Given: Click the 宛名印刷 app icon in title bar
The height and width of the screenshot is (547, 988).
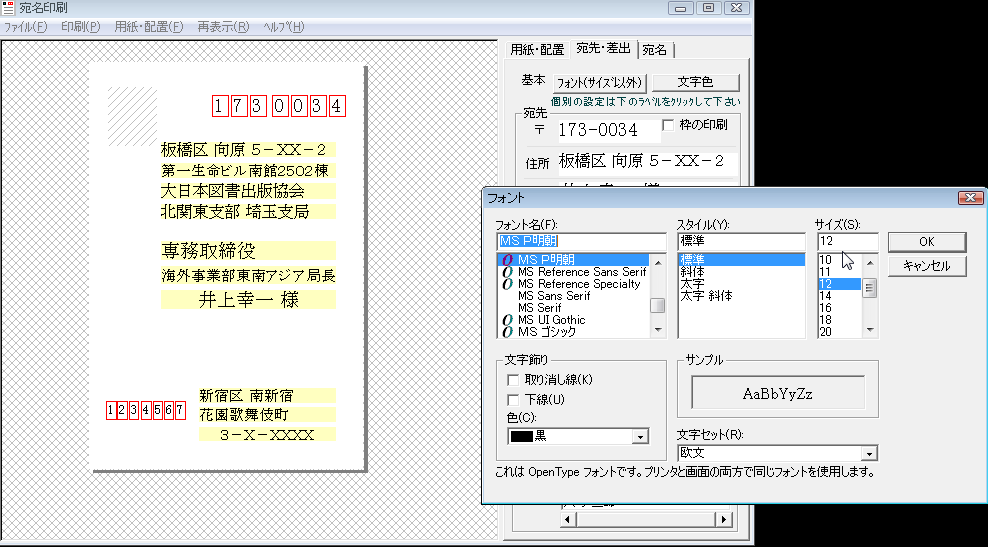Looking at the screenshot, I should coord(9,8).
